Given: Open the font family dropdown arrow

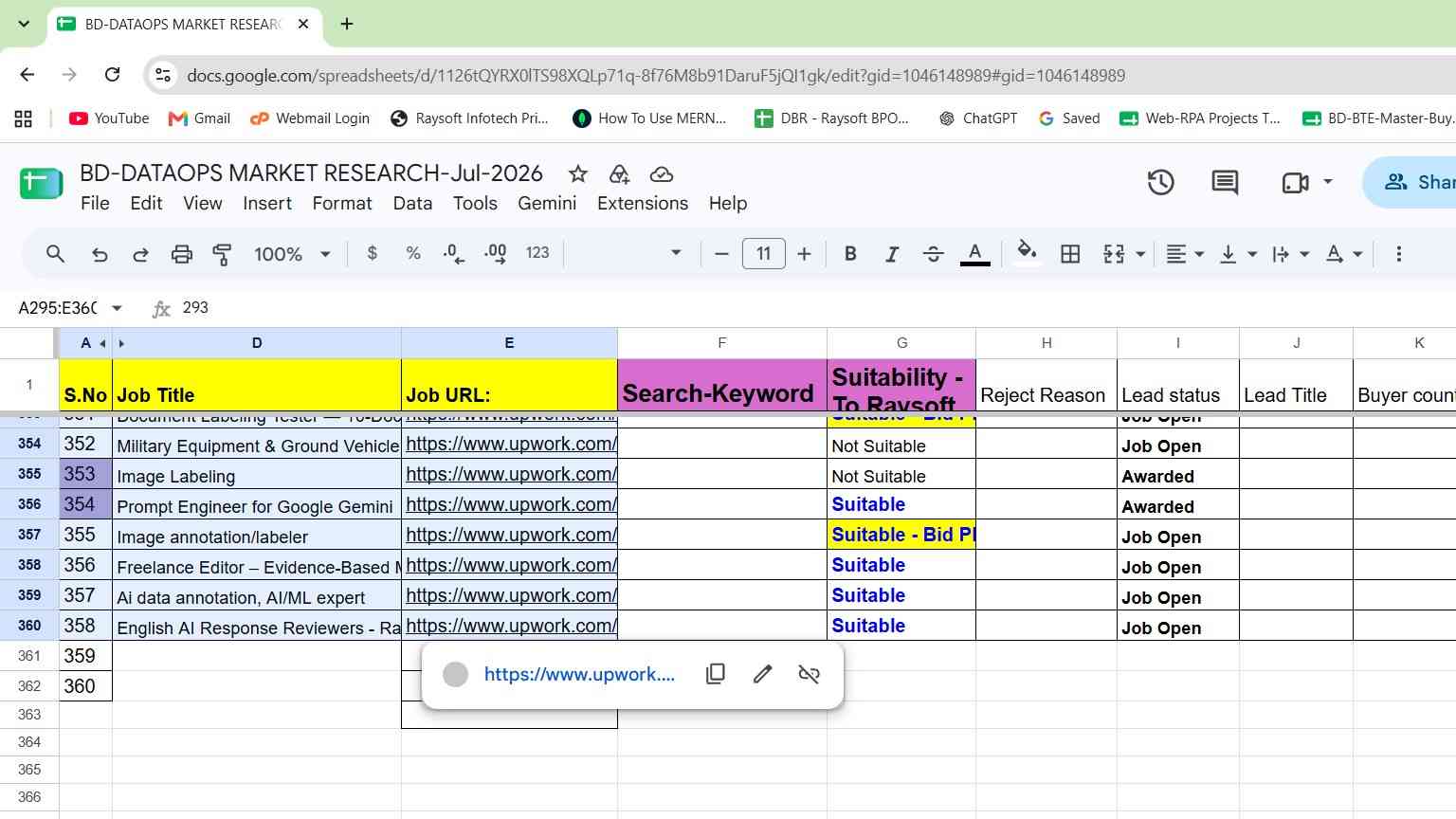Looking at the screenshot, I should 676,253.
